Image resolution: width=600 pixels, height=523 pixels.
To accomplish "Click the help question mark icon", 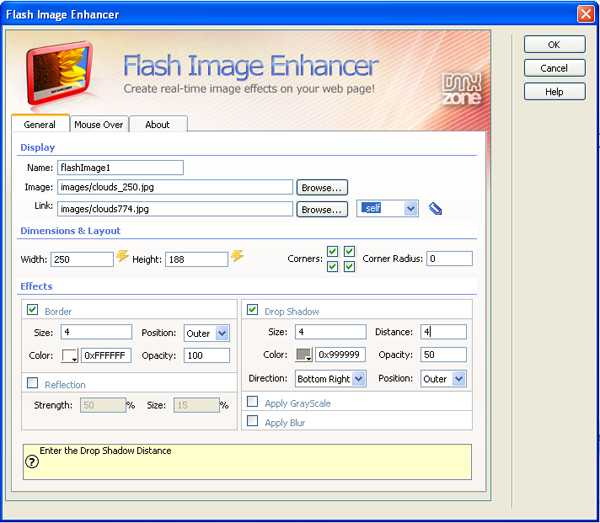I will pos(32,462).
